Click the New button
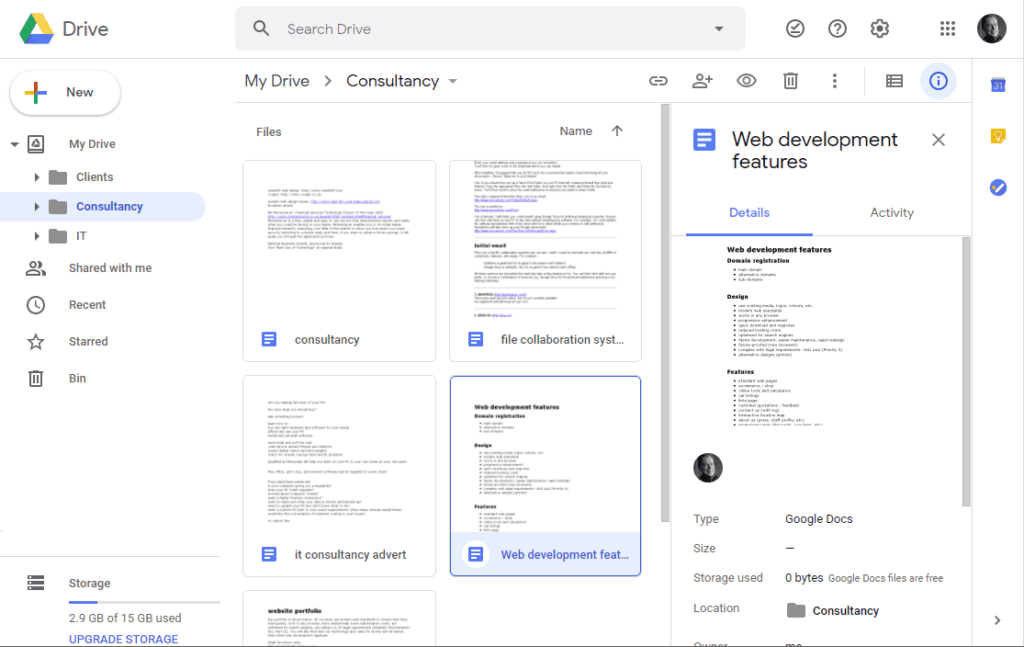 click(65, 92)
